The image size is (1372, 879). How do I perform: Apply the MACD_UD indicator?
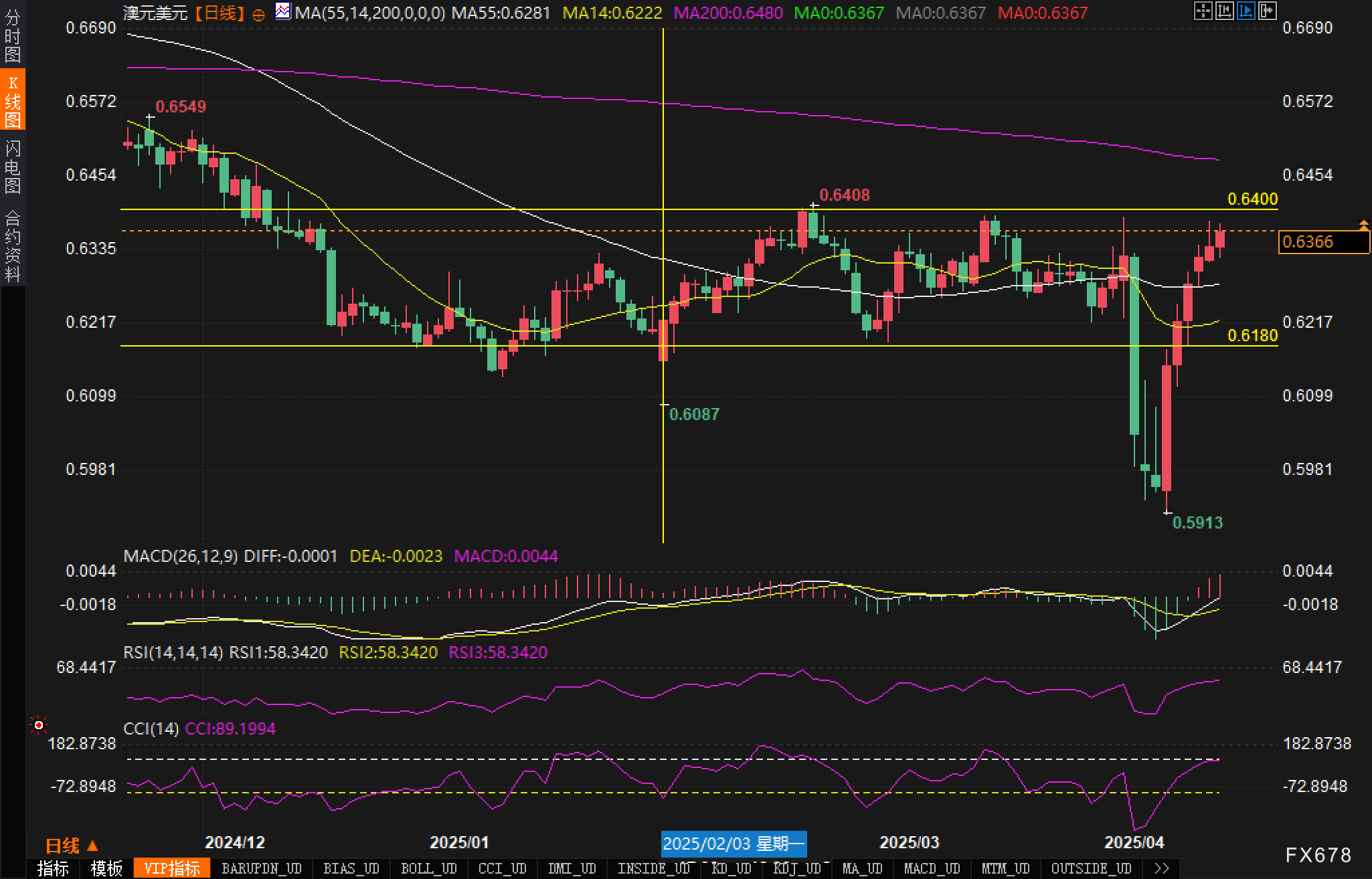(x=932, y=868)
